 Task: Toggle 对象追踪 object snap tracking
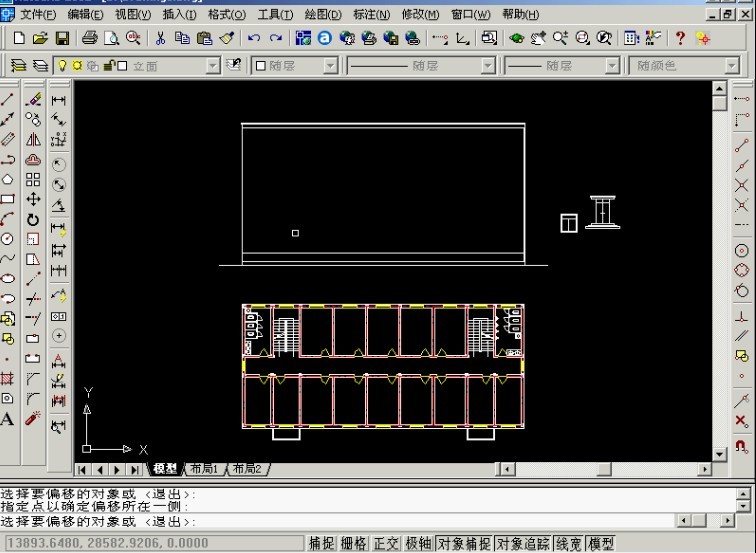pos(523,543)
